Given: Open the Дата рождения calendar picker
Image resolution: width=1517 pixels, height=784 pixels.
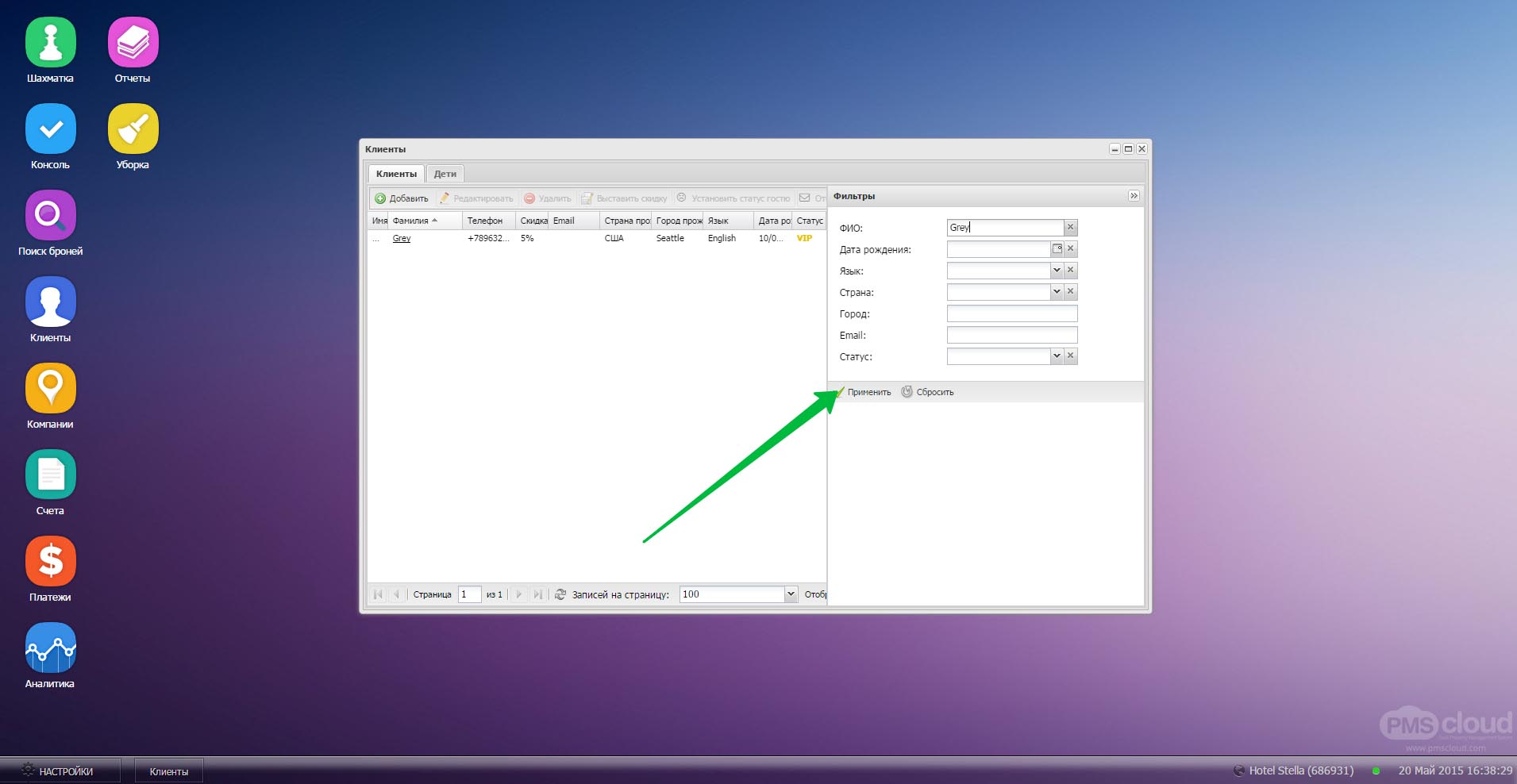Looking at the screenshot, I should [x=1057, y=249].
